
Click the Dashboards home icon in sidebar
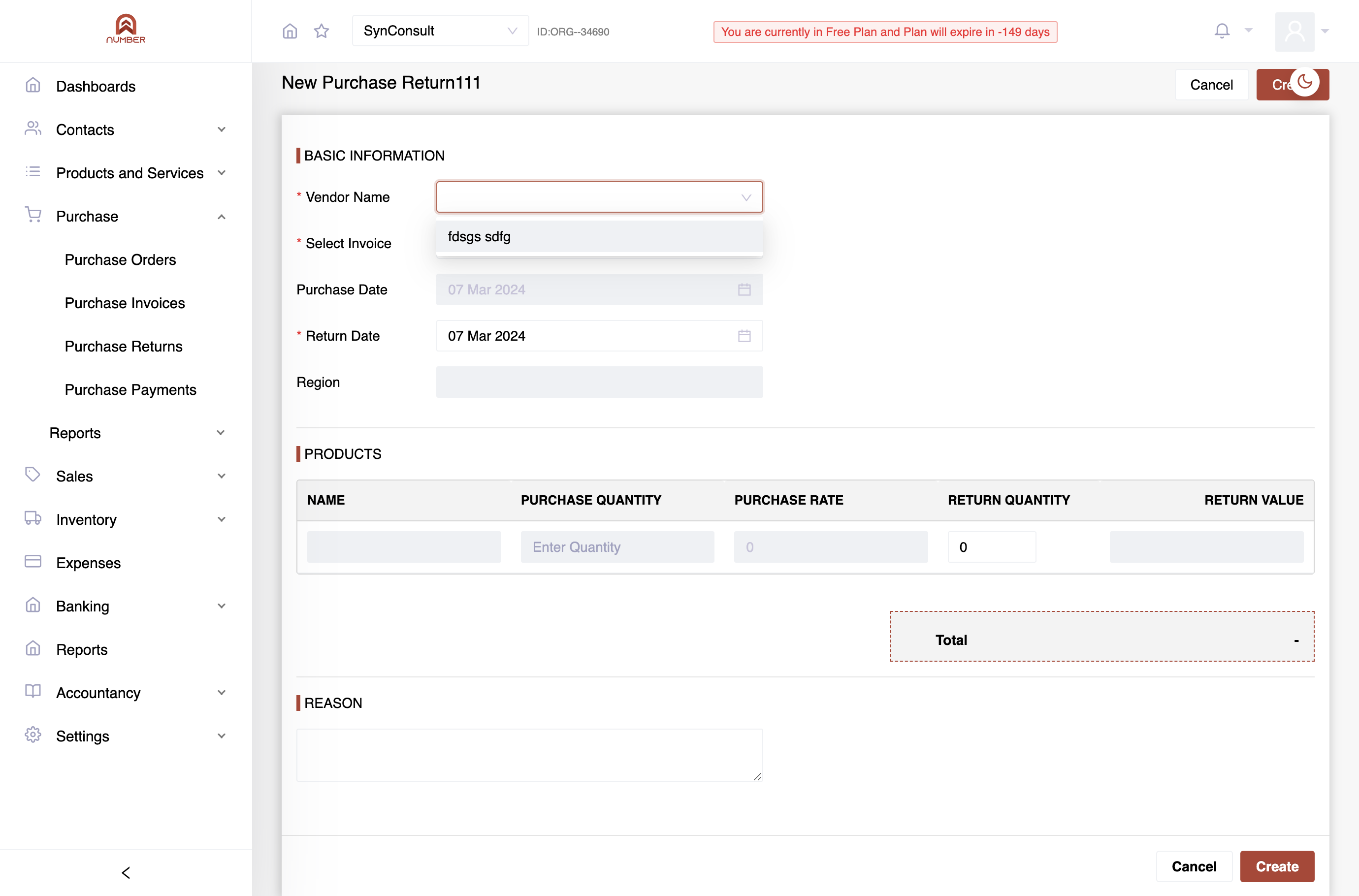pyautogui.click(x=33, y=86)
